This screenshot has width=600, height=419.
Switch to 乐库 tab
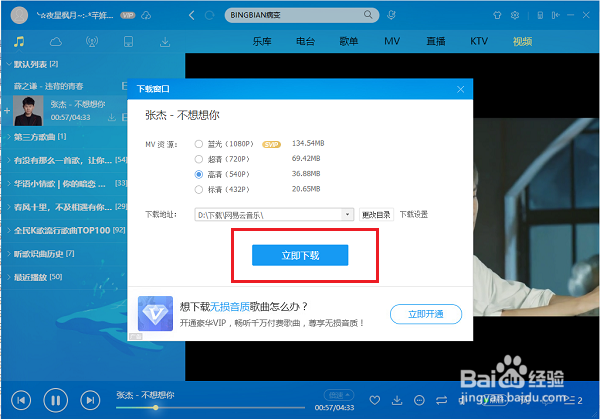click(262, 41)
